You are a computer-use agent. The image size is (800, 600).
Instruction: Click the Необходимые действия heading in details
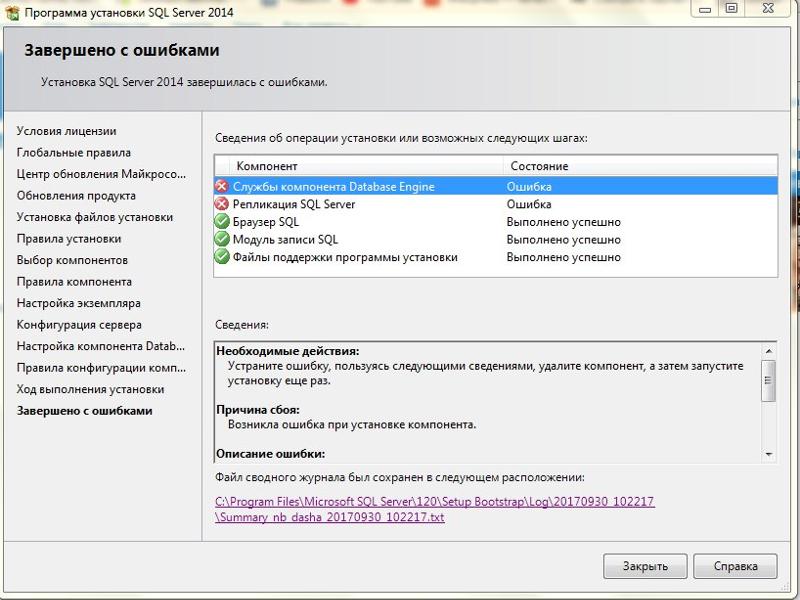[288, 351]
